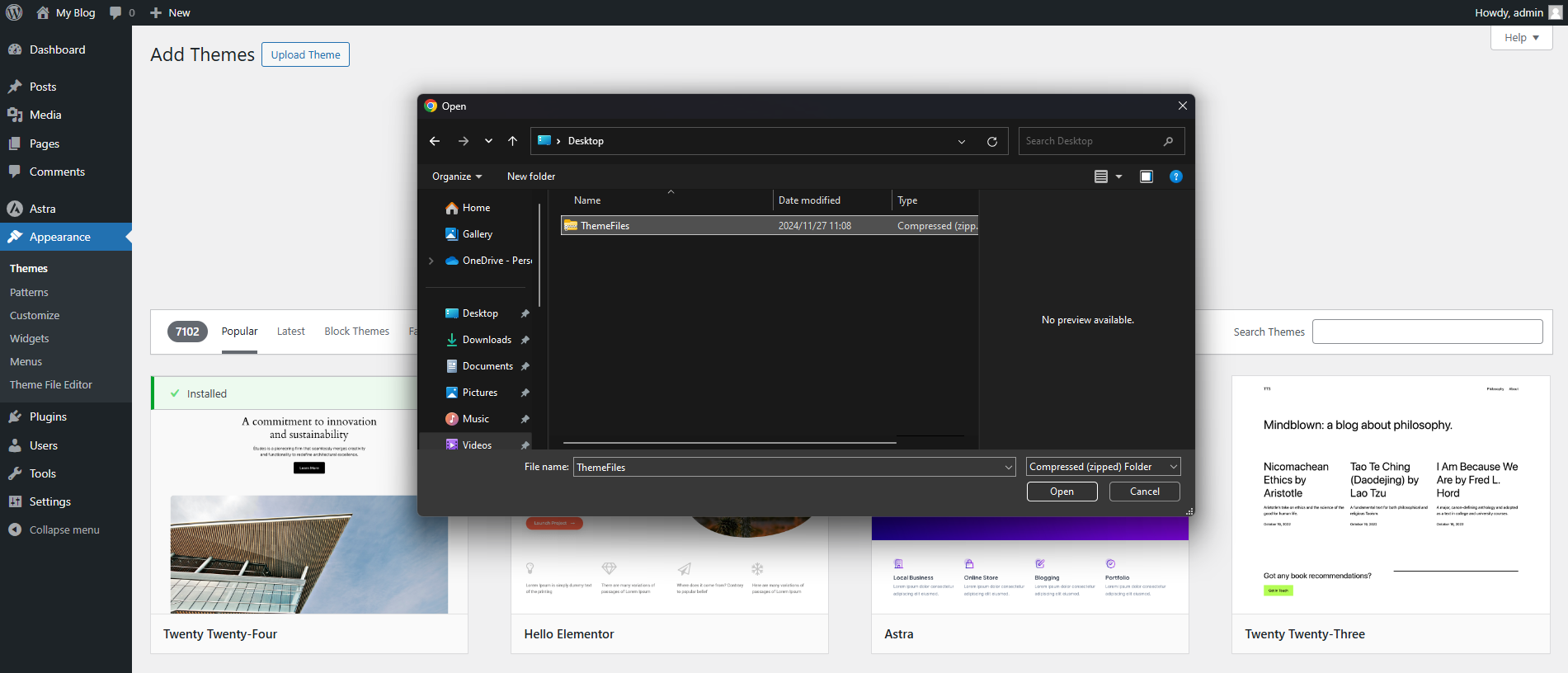Open Tools in the sidebar

click(x=43, y=473)
